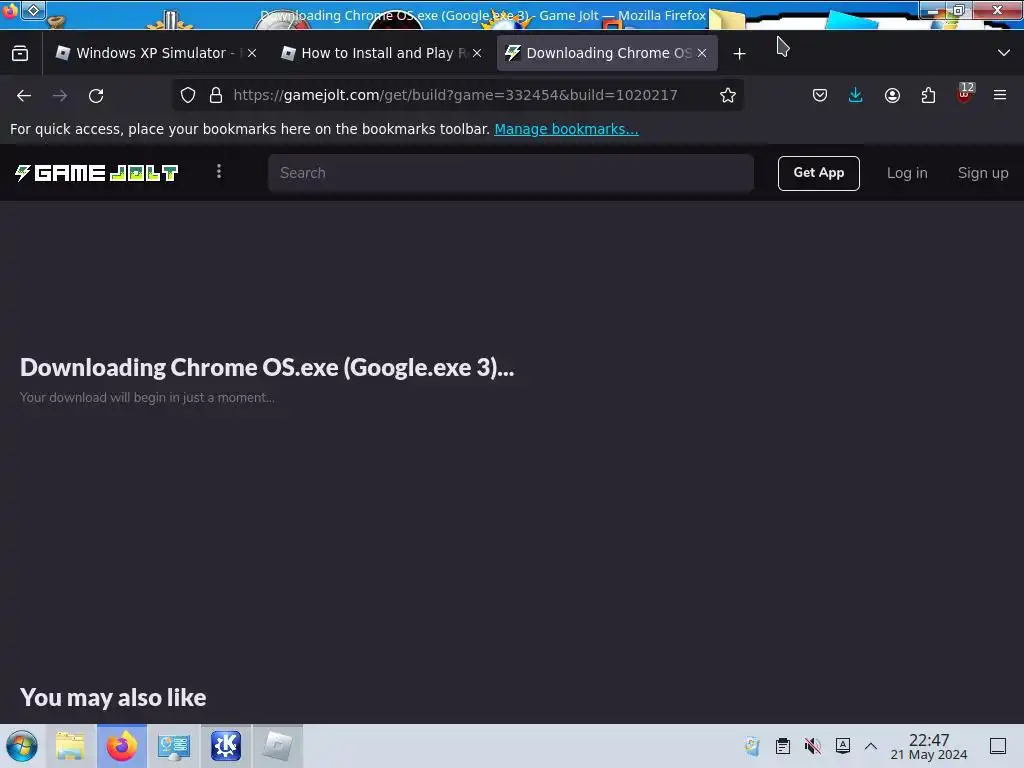The height and width of the screenshot is (768, 1024).
Task: Open the Firefox hamburger application menu
Action: [1000, 95]
